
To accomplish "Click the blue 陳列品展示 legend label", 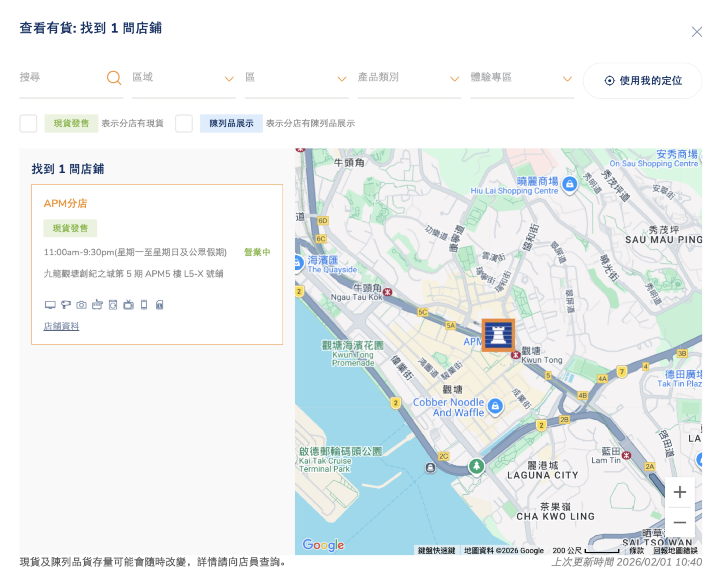I will point(231,124).
